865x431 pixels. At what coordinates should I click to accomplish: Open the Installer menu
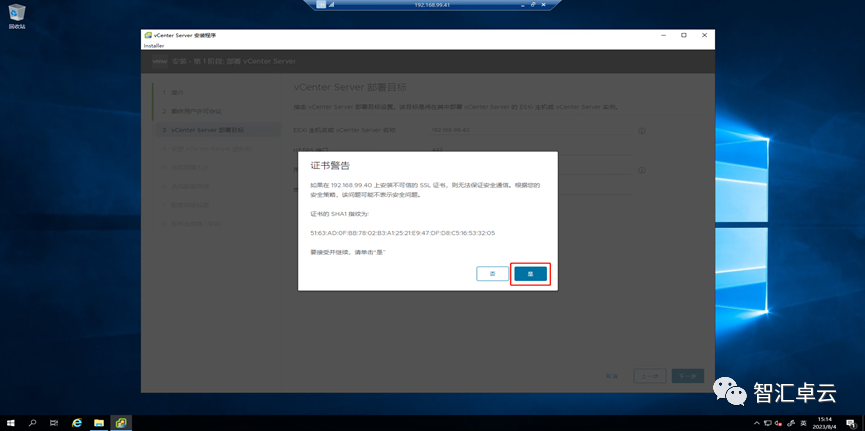153,45
